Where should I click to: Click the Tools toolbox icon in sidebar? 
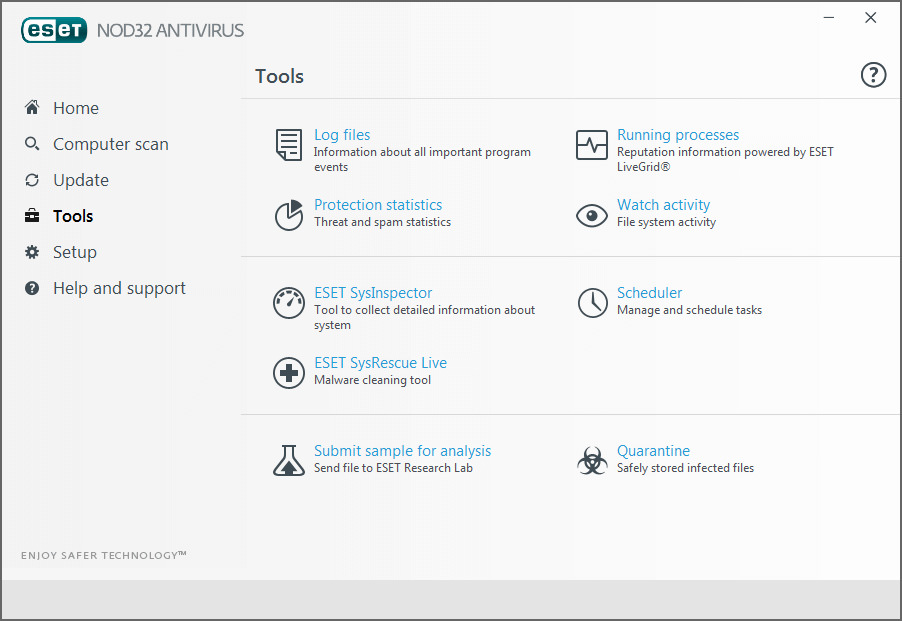(x=32, y=216)
